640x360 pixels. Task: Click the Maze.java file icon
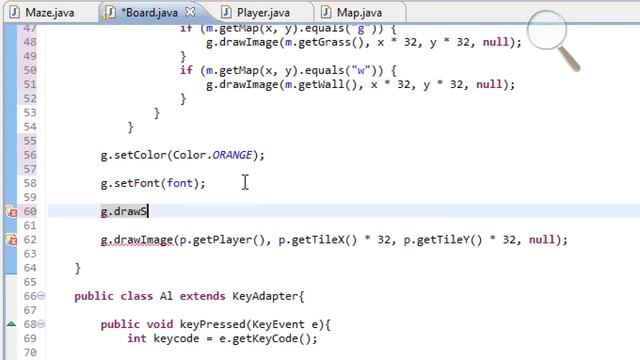[x=15, y=12]
